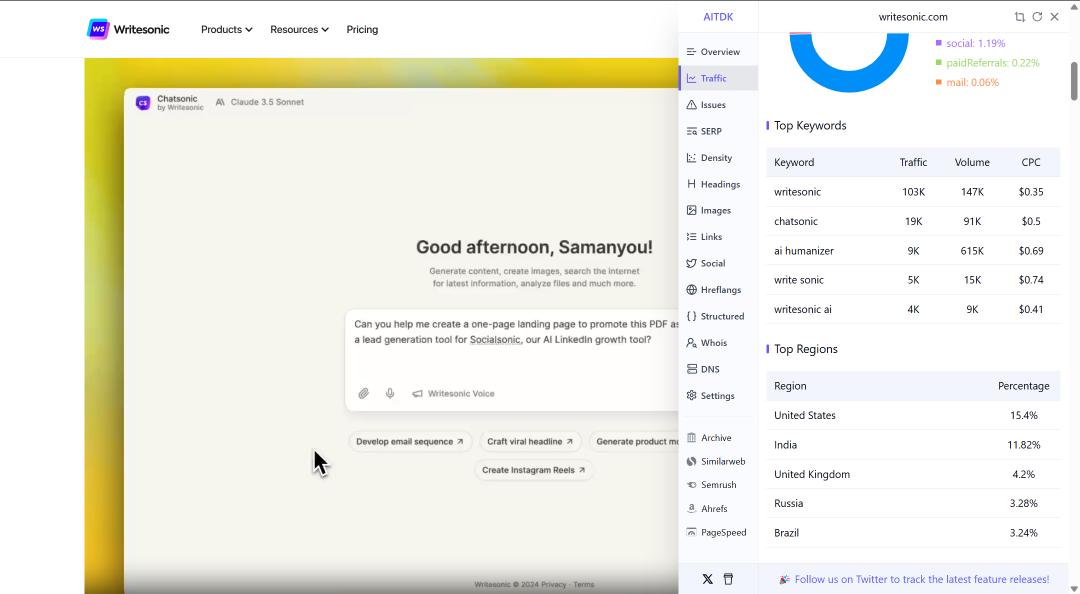Click the Social bird icon

coord(692,263)
